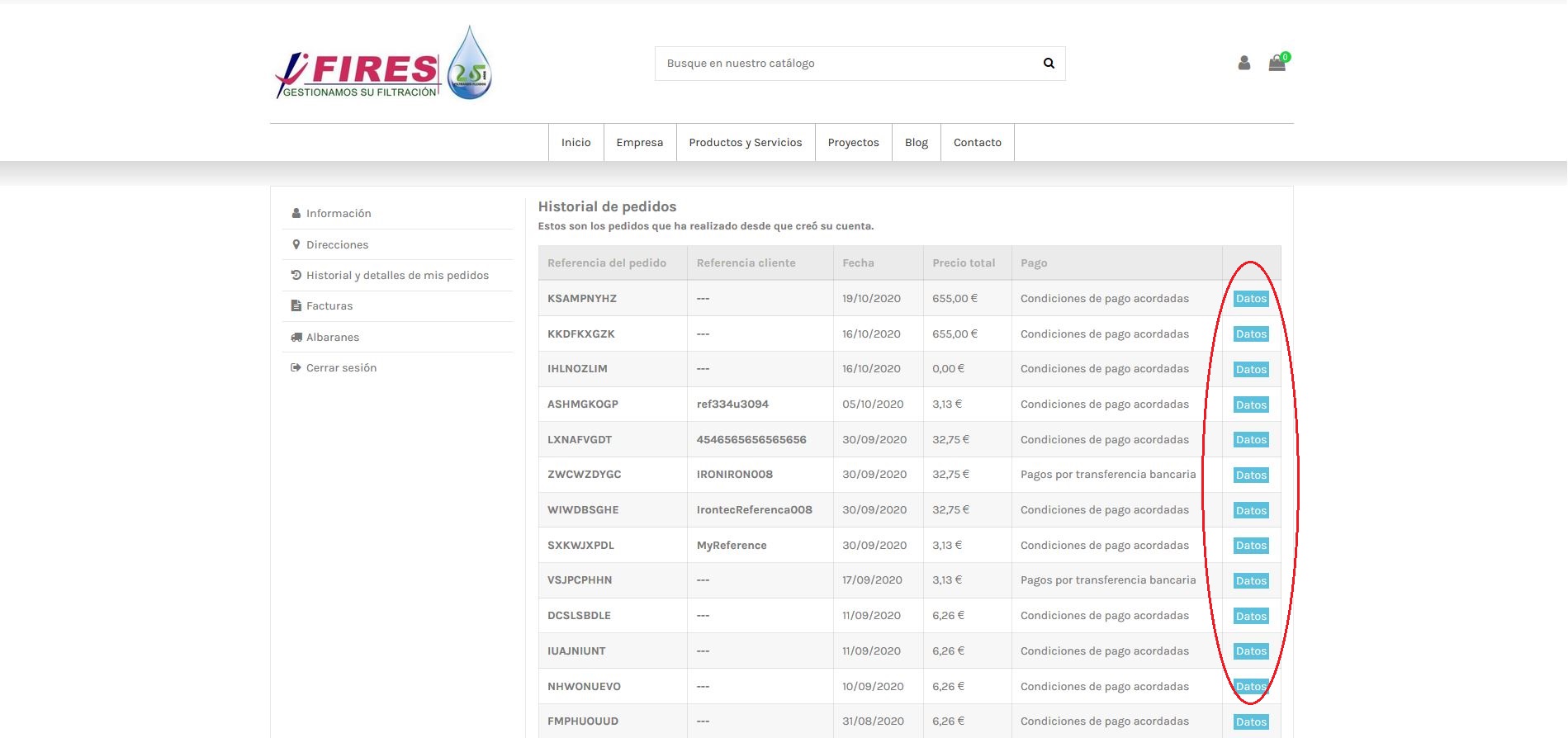The width and height of the screenshot is (1568, 738).
Task: Open Facturas in the sidebar
Action: coord(329,305)
